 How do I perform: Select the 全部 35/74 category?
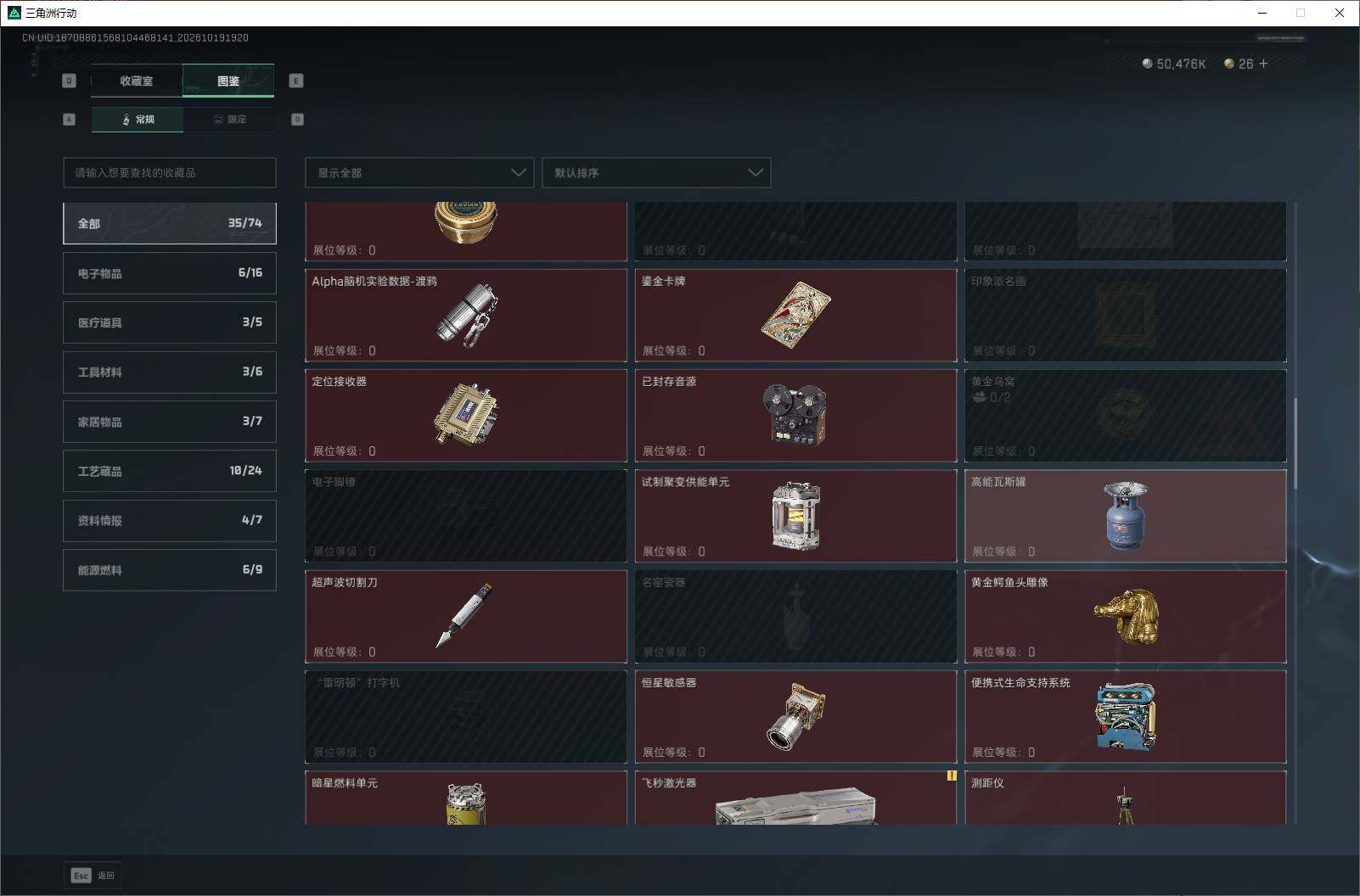click(170, 223)
